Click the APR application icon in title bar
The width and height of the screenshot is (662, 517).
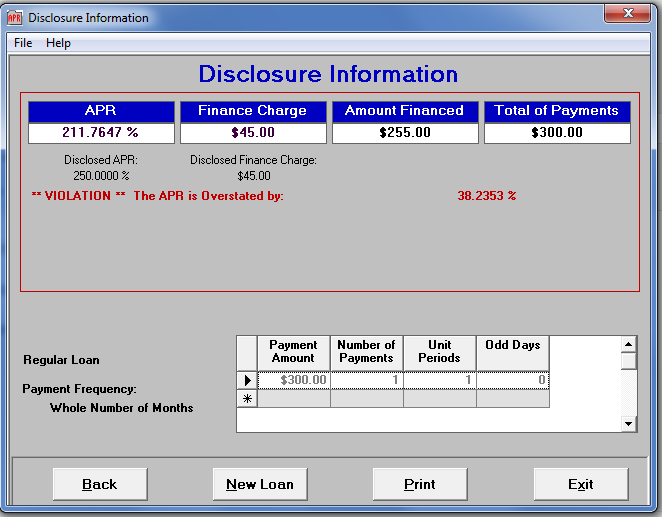[x=15, y=18]
